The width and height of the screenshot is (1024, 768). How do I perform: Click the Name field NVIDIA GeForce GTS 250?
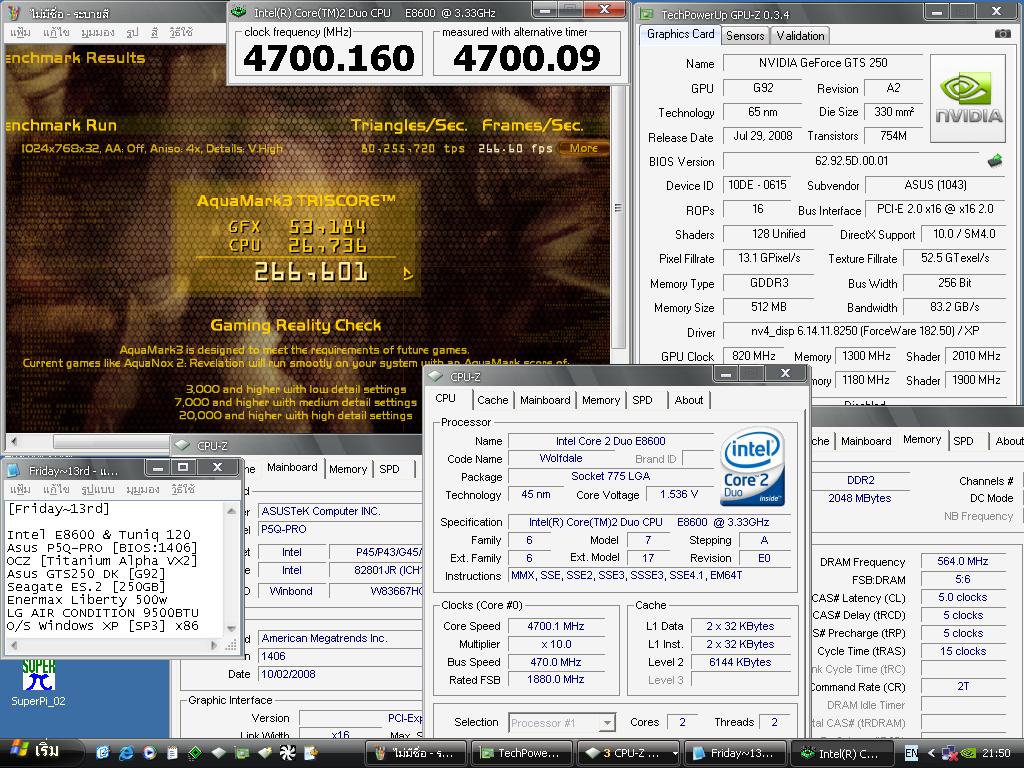coord(822,63)
